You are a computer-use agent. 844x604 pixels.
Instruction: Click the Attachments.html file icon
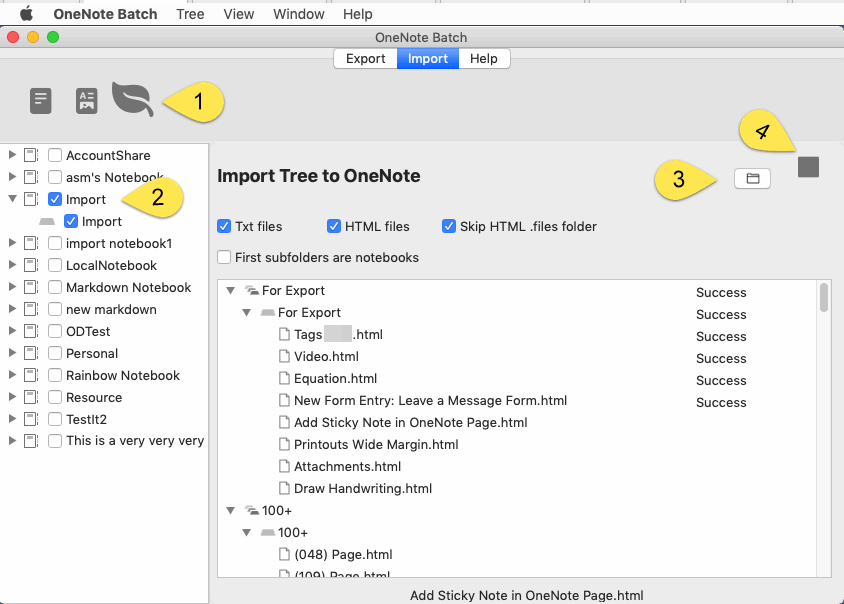click(284, 466)
